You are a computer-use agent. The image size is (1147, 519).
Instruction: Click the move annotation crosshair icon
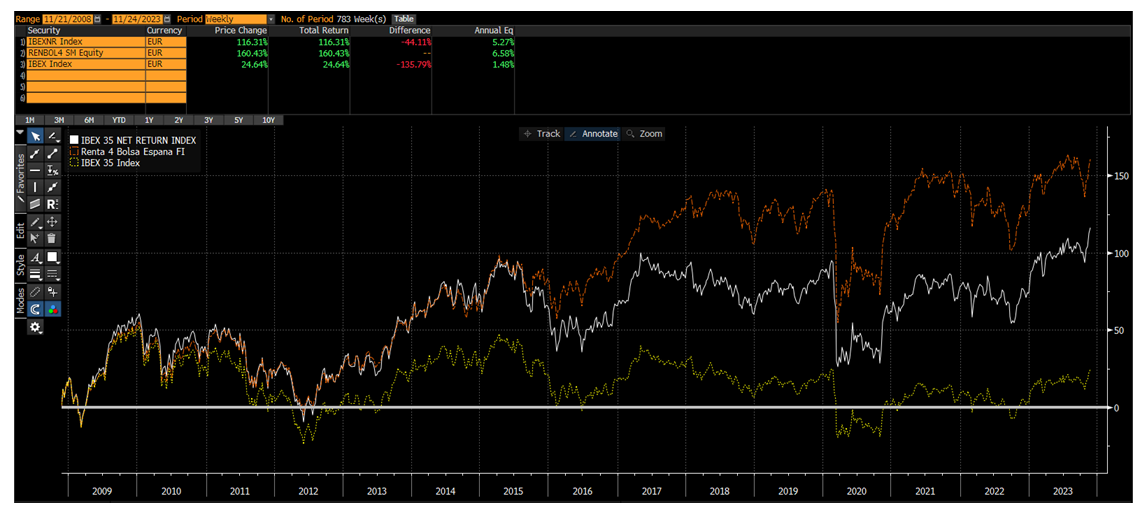52,221
